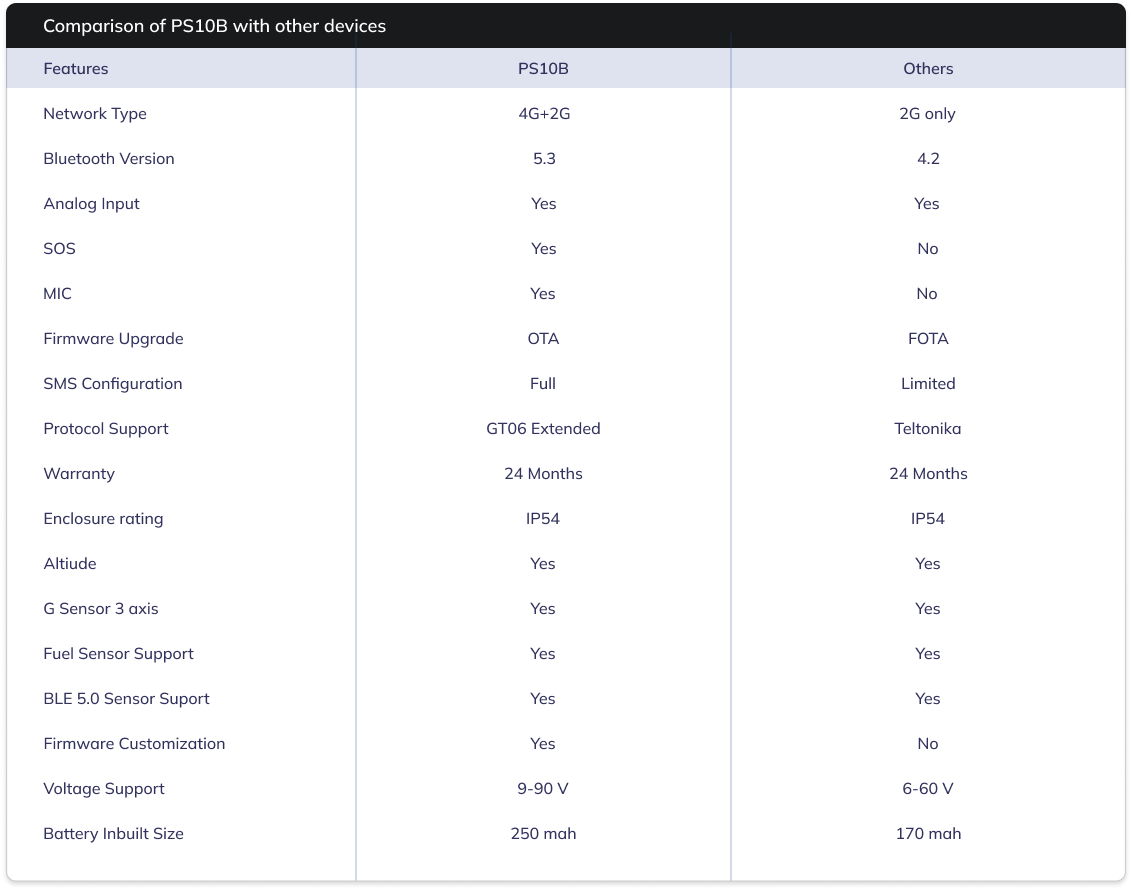Select the 'OTA' firmware upgrade cell
The height and width of the screenshot is (890, 1132).
pos(543,339)
